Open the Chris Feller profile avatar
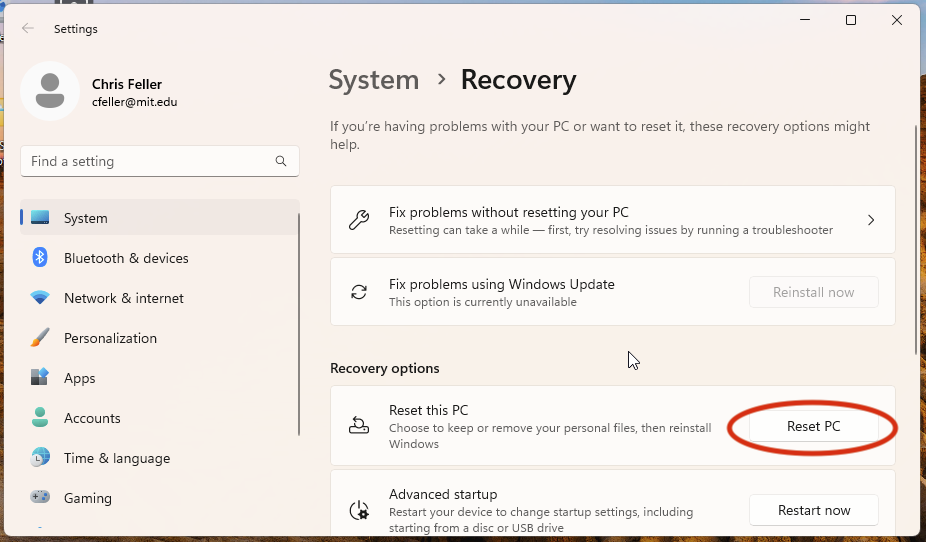The image size is (926, 542). click(x=50, y=91)
